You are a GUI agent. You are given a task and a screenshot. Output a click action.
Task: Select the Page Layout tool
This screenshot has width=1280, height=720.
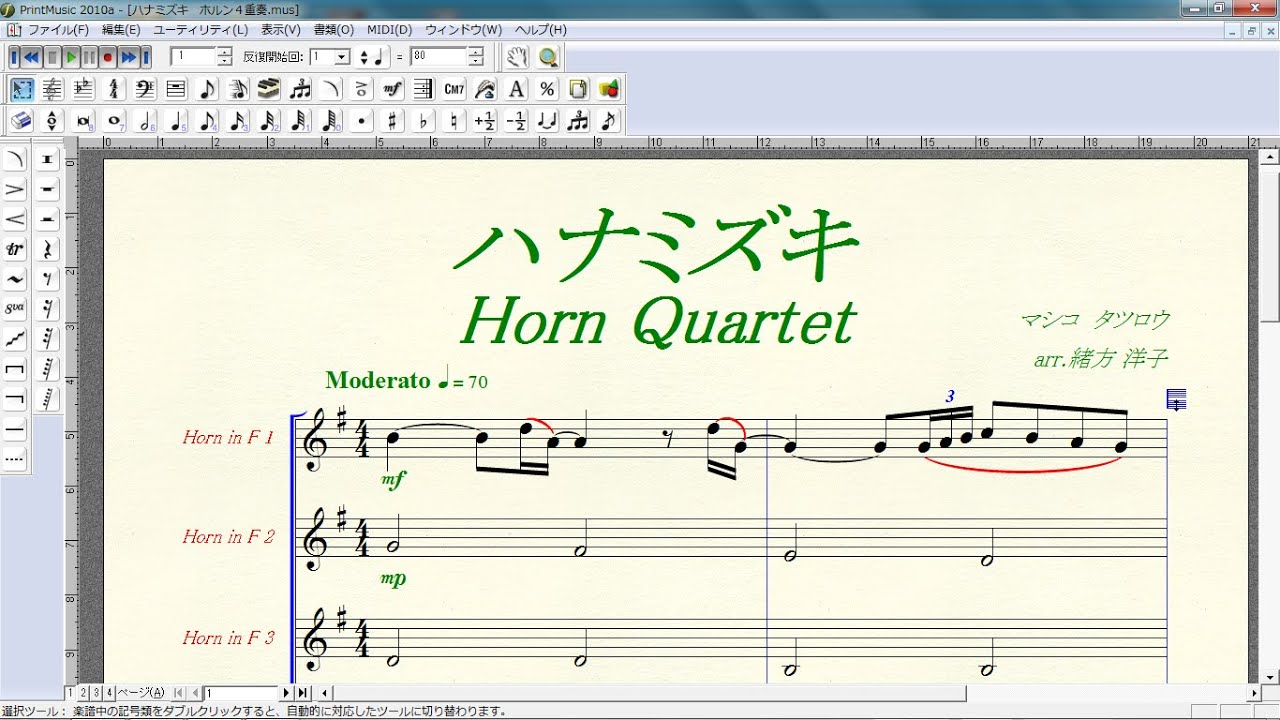coord(578,89)
